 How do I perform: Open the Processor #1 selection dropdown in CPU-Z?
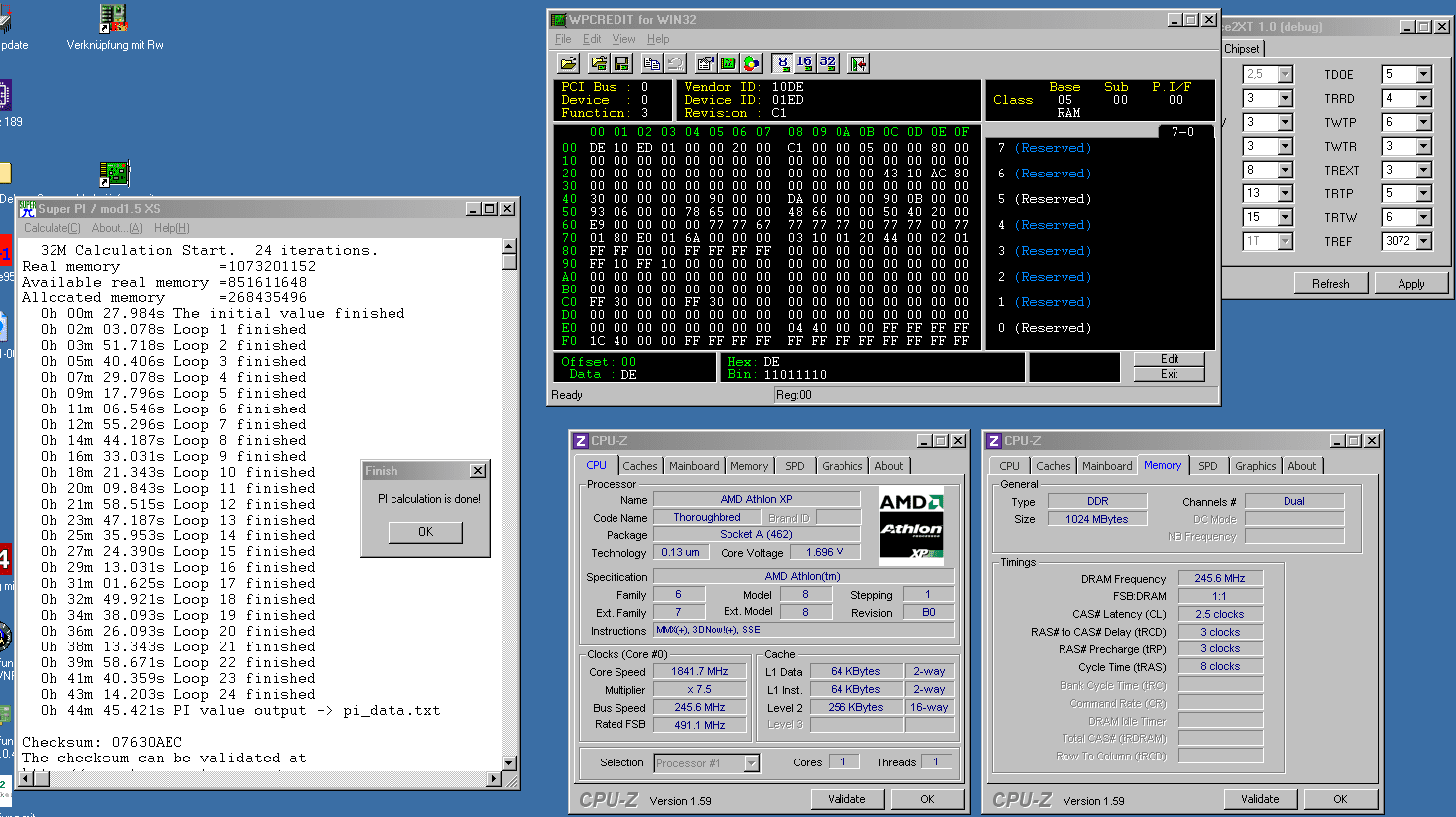[751, 763]
